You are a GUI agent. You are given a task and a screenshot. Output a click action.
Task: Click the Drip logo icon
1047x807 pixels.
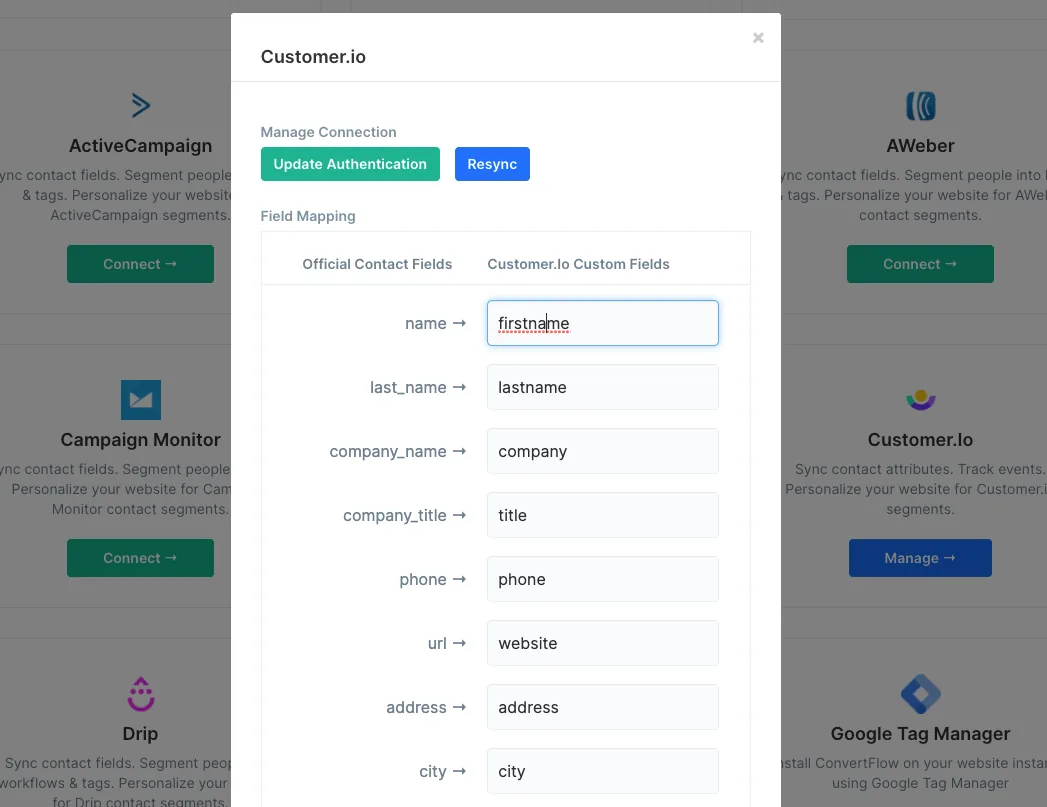[x=140, y=694]
